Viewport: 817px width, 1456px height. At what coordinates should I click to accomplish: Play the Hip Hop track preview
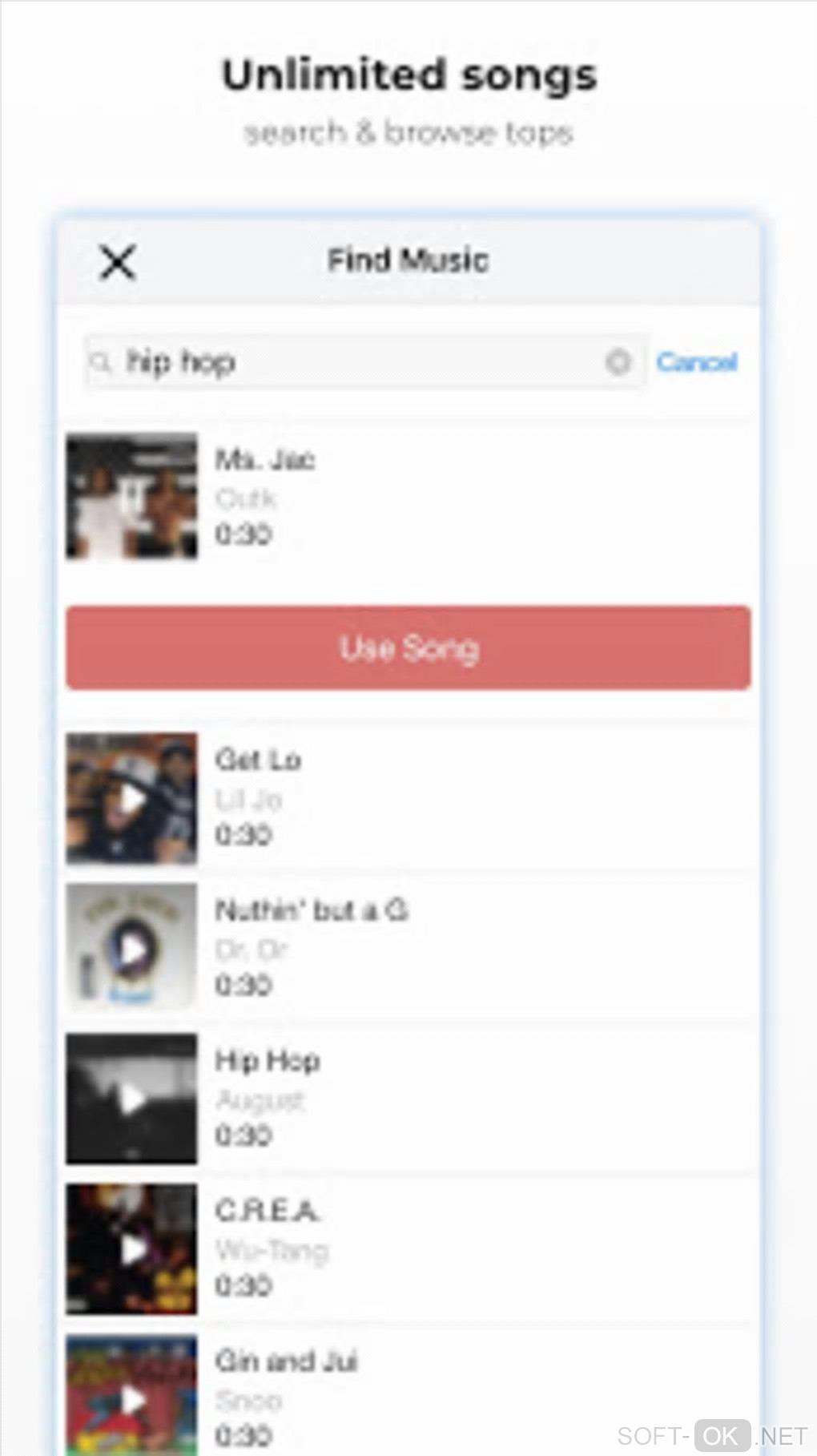point(131,1099)
